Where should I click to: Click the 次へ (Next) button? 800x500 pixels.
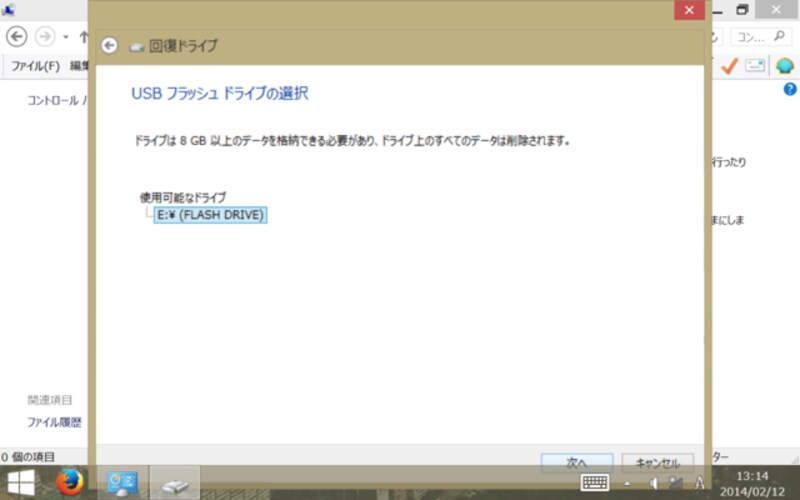click(x=577, y=462)
